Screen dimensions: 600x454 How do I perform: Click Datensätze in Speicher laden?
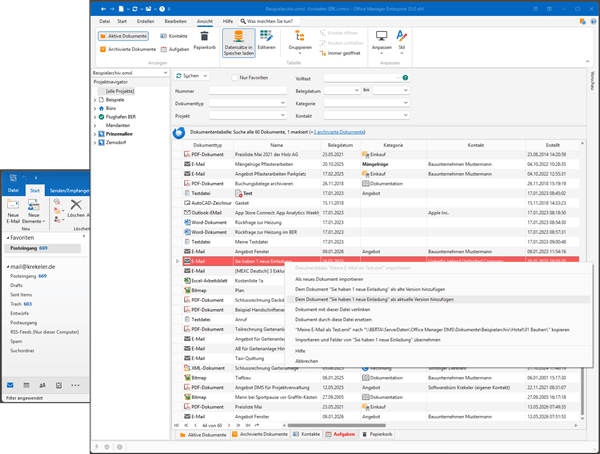(x=238, y=43)
